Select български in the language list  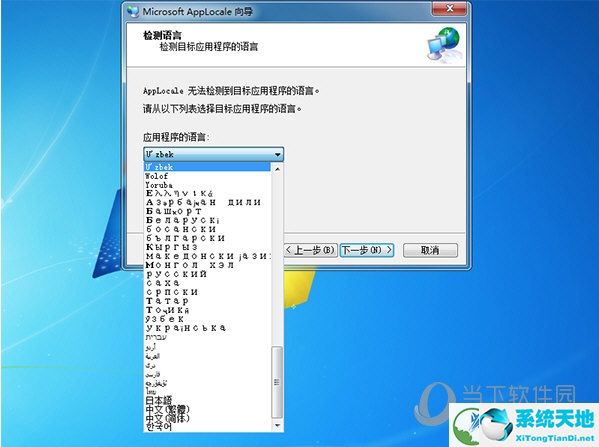207,238
